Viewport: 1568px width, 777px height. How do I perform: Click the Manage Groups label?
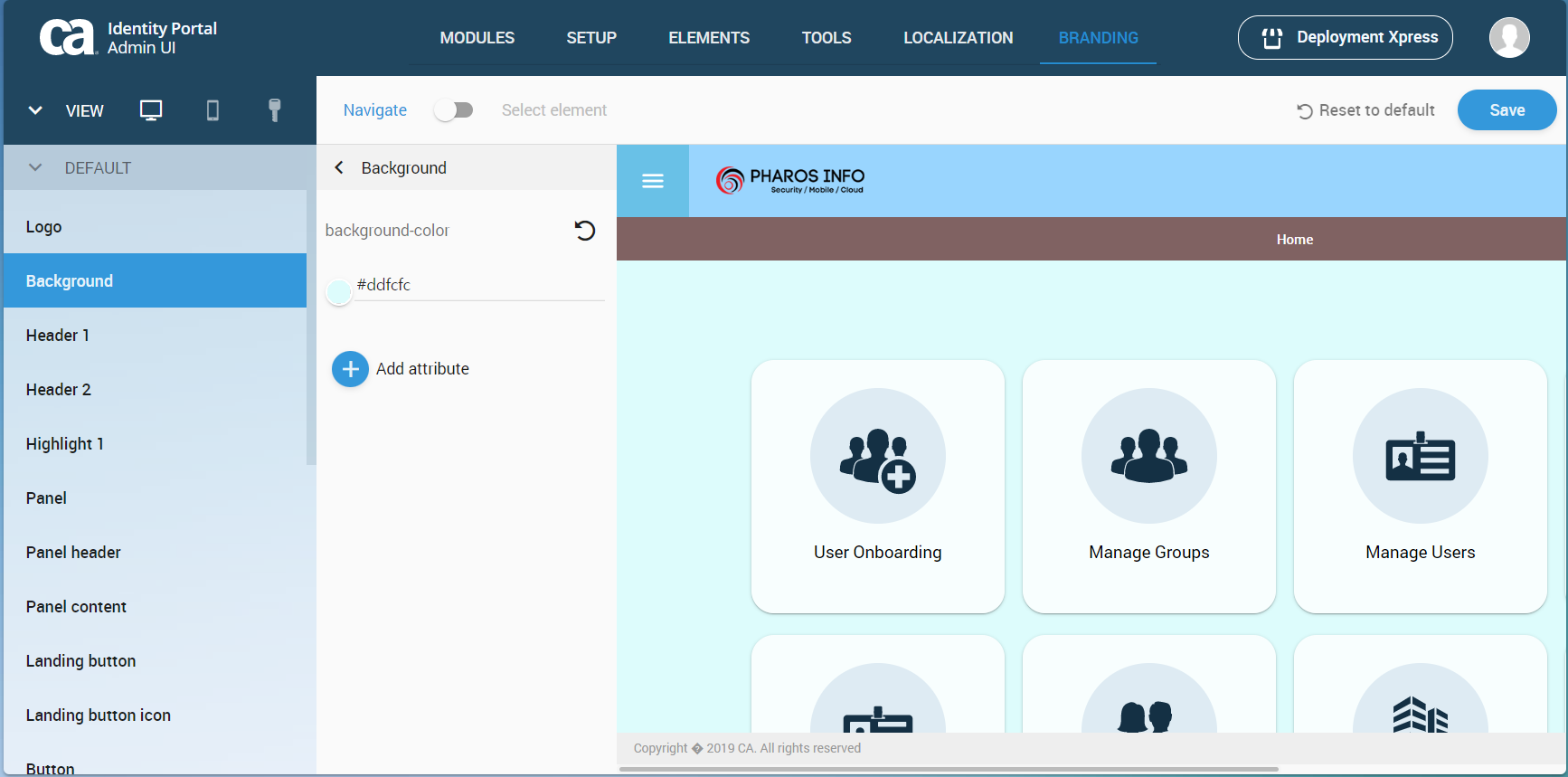(1149, 553)
